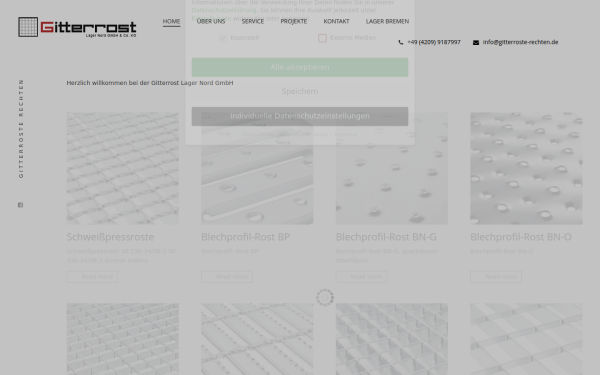600x375 pixels.
Task: Open the Datenschutzerklärung link
Action: coord(224,10)
